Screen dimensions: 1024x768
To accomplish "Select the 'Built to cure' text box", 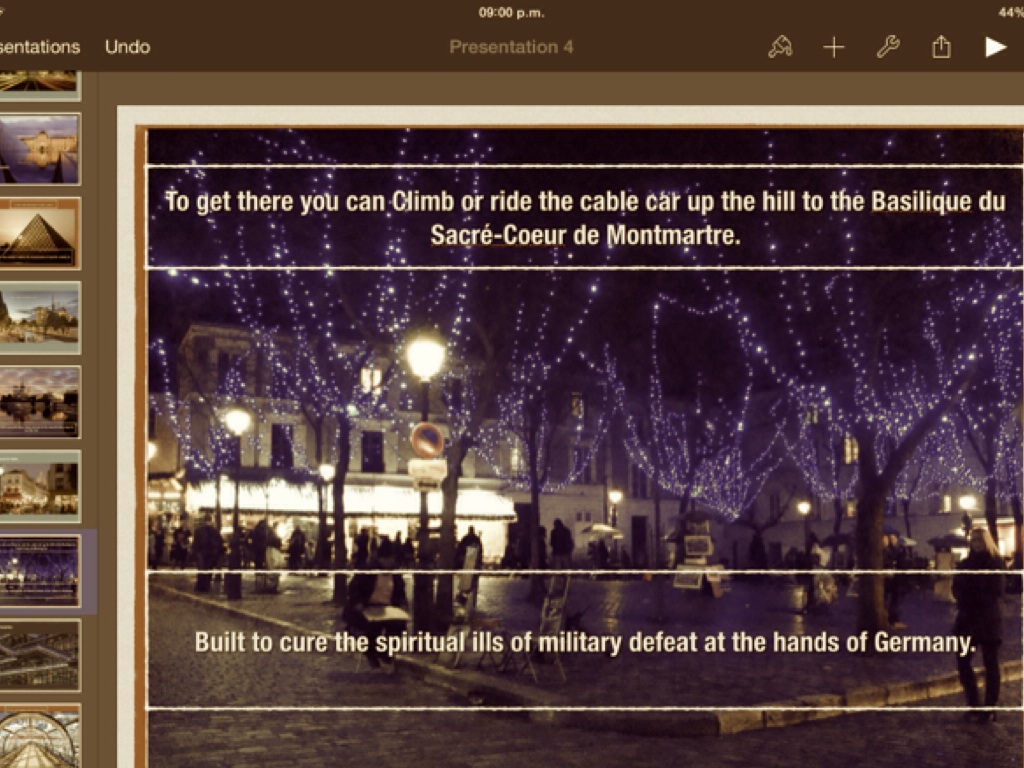I will 584,641.
